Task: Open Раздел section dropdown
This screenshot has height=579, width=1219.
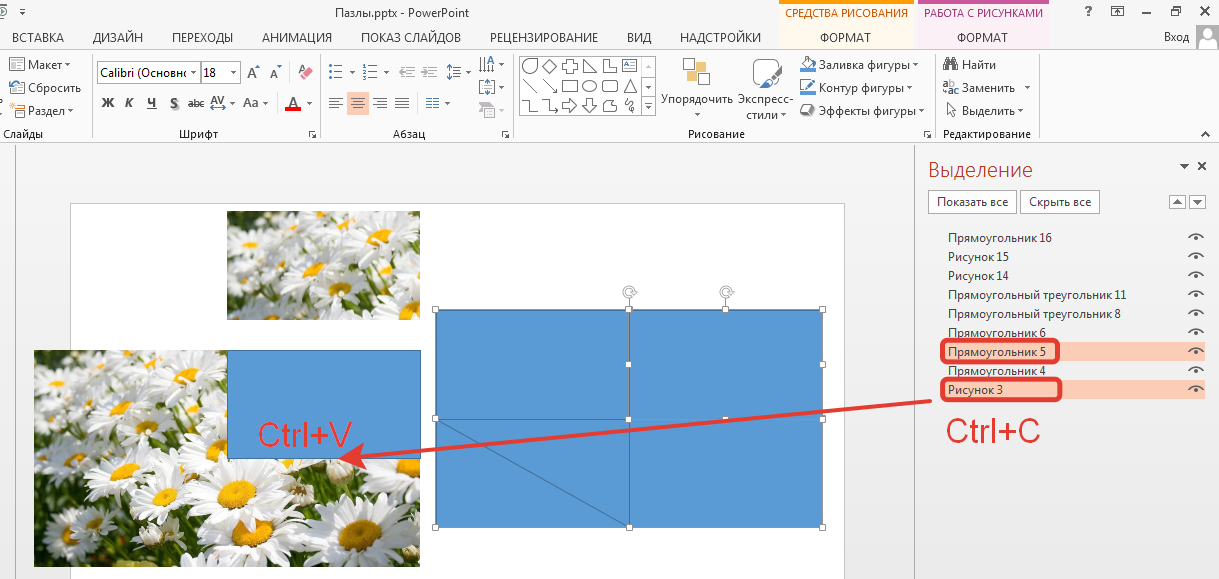Action: [x=42, y=111]
